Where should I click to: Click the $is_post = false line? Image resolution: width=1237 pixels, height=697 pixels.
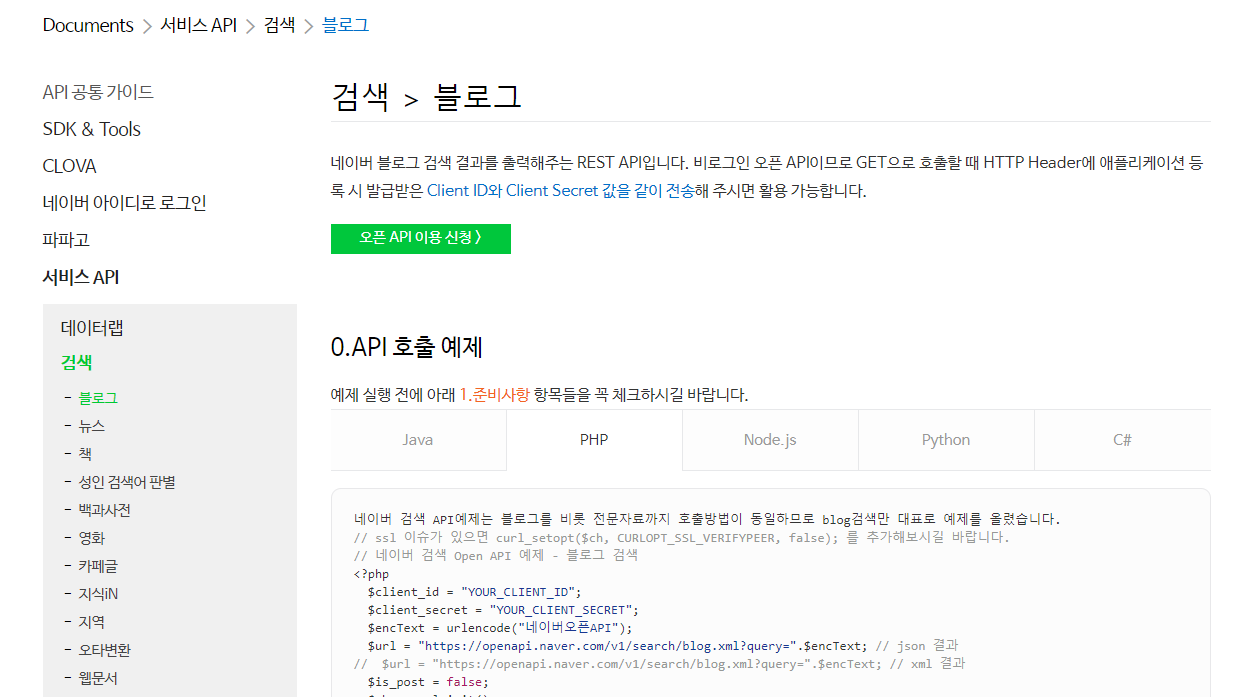coord(428,682)
